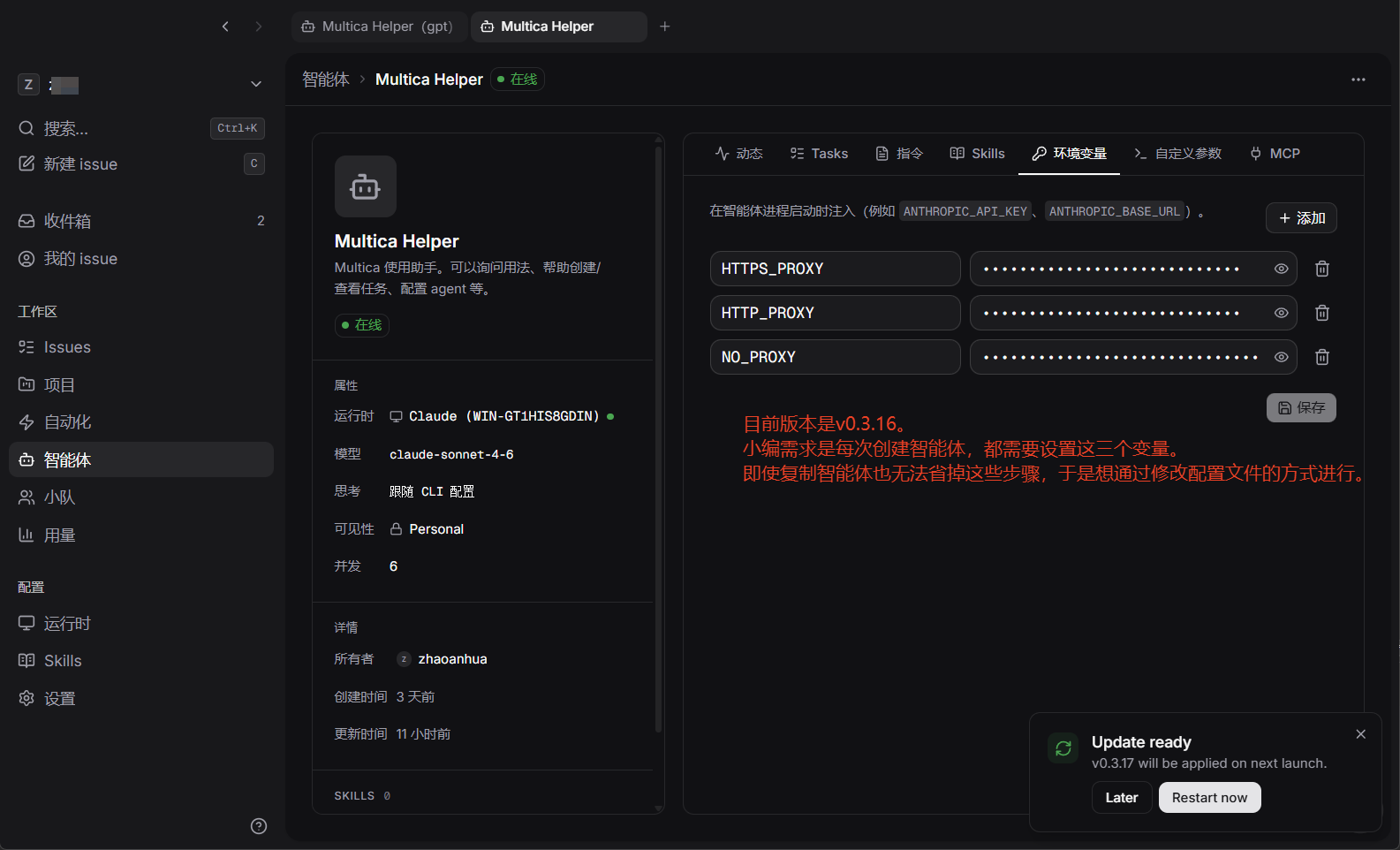Click the 保存 save button

(1301, 407)
